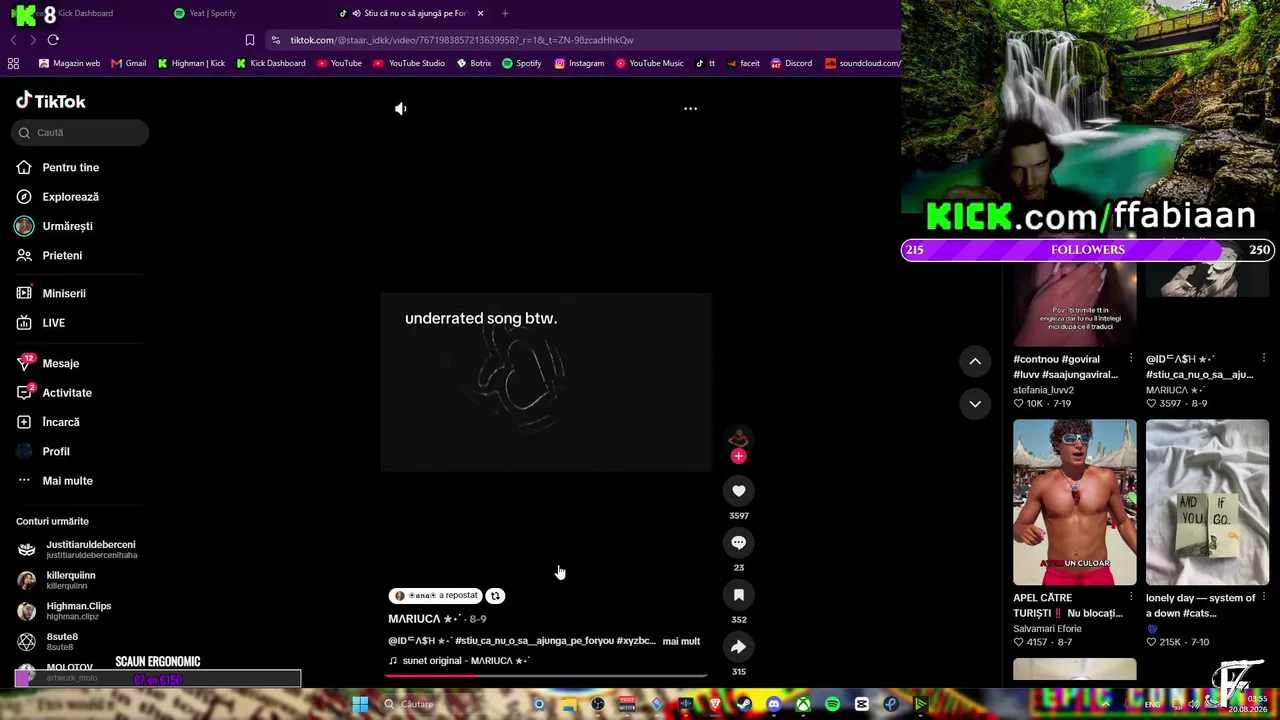Go to the previous video with up chevron
This screenshot has height=720, width=1280.
[975, 361]
